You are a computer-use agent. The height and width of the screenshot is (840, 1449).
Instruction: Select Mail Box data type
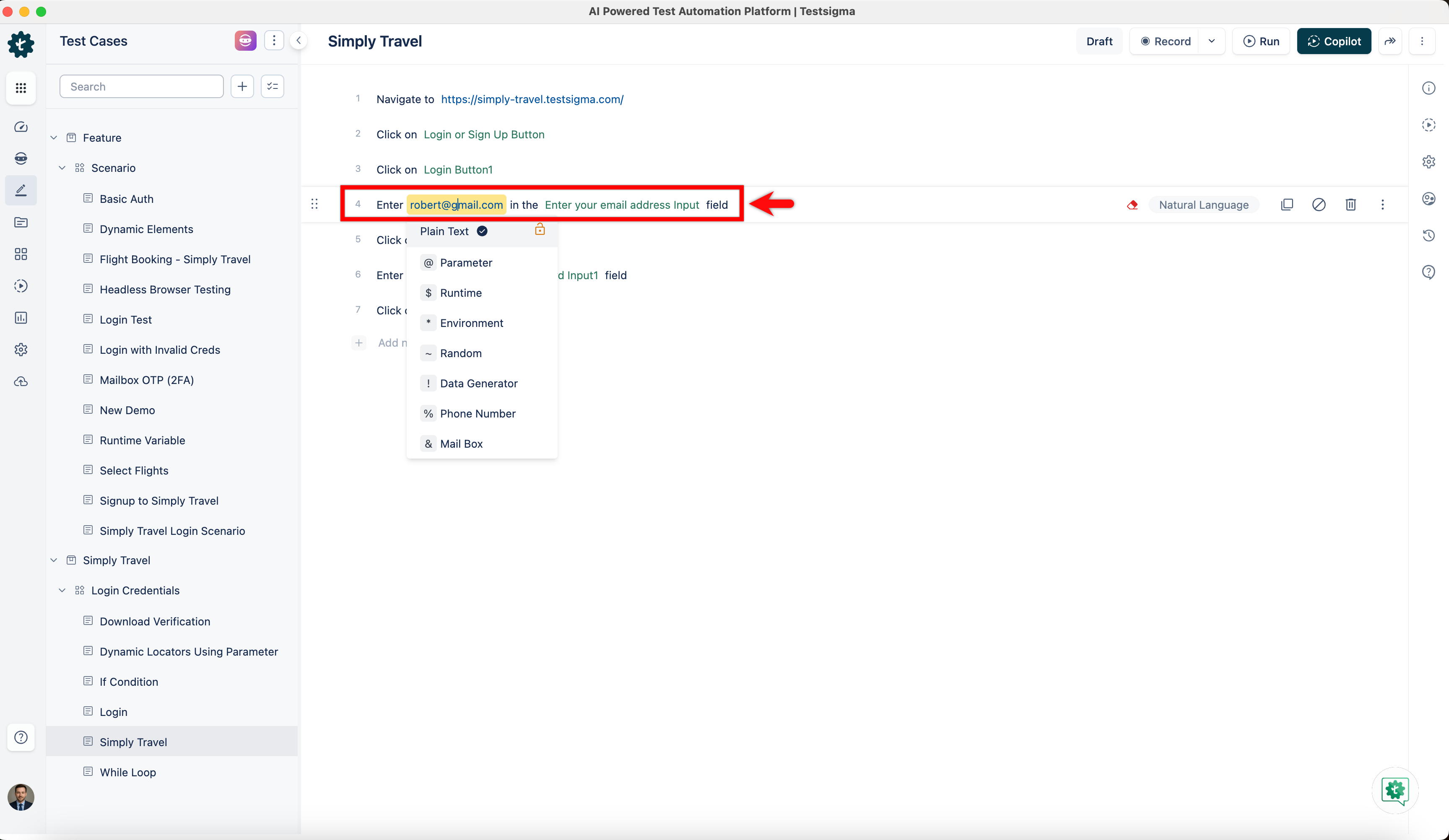(482, 444)
